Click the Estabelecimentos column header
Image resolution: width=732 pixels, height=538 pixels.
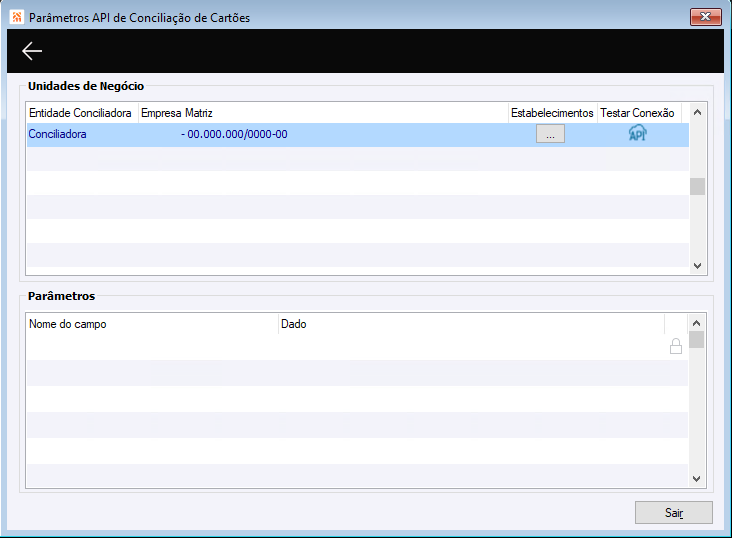[553, 113]
